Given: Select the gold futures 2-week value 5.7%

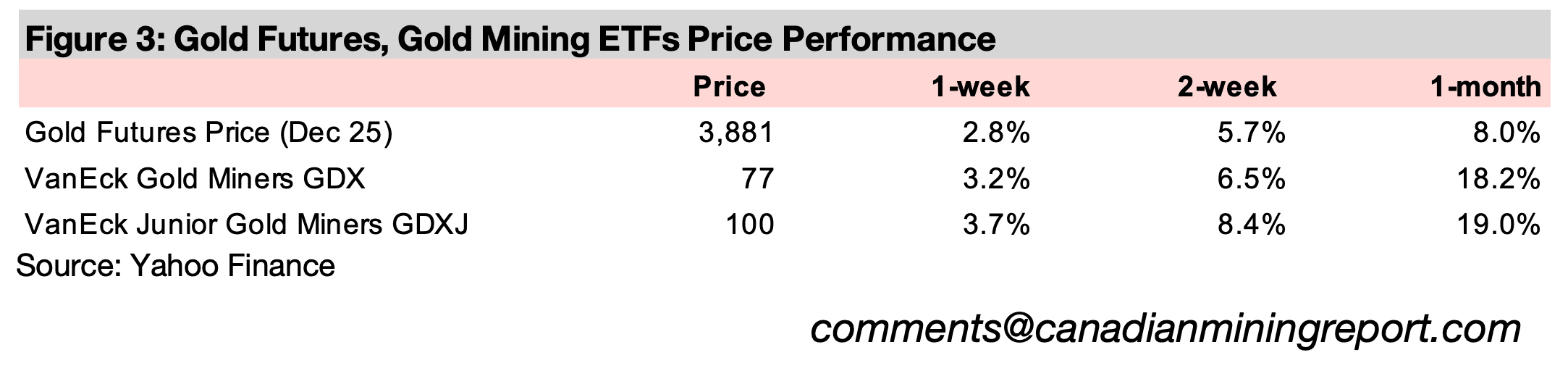Looking at the screenshot, I should [1252, 133].
